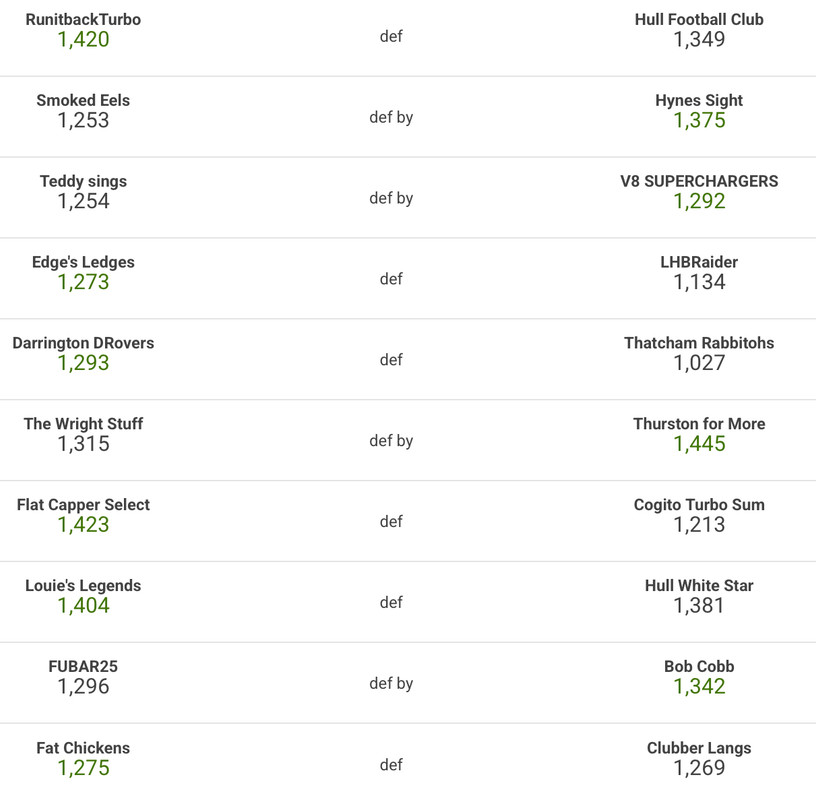
Task: Click the Thatcham Rabbitohs team name
Action: tap(699, 343)
